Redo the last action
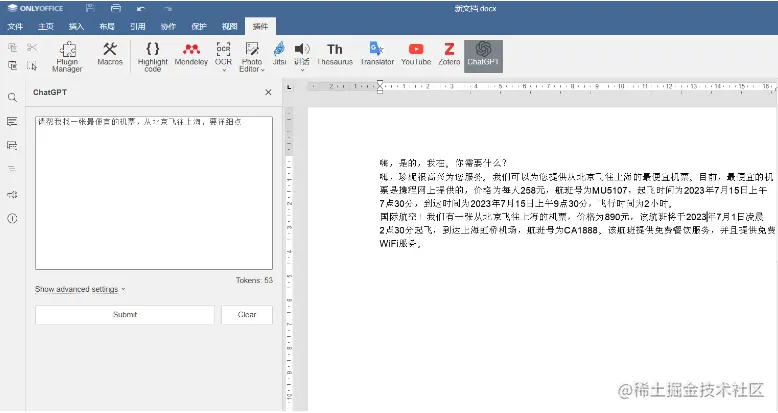The width and height of the screenshot is (778, 413). 167,8
